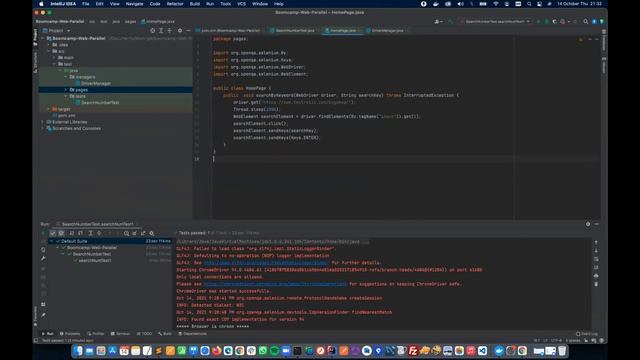Viewport: 640px width, 360px height.
Task: Open the Refactor menu
Action: (x=175, y=4)
